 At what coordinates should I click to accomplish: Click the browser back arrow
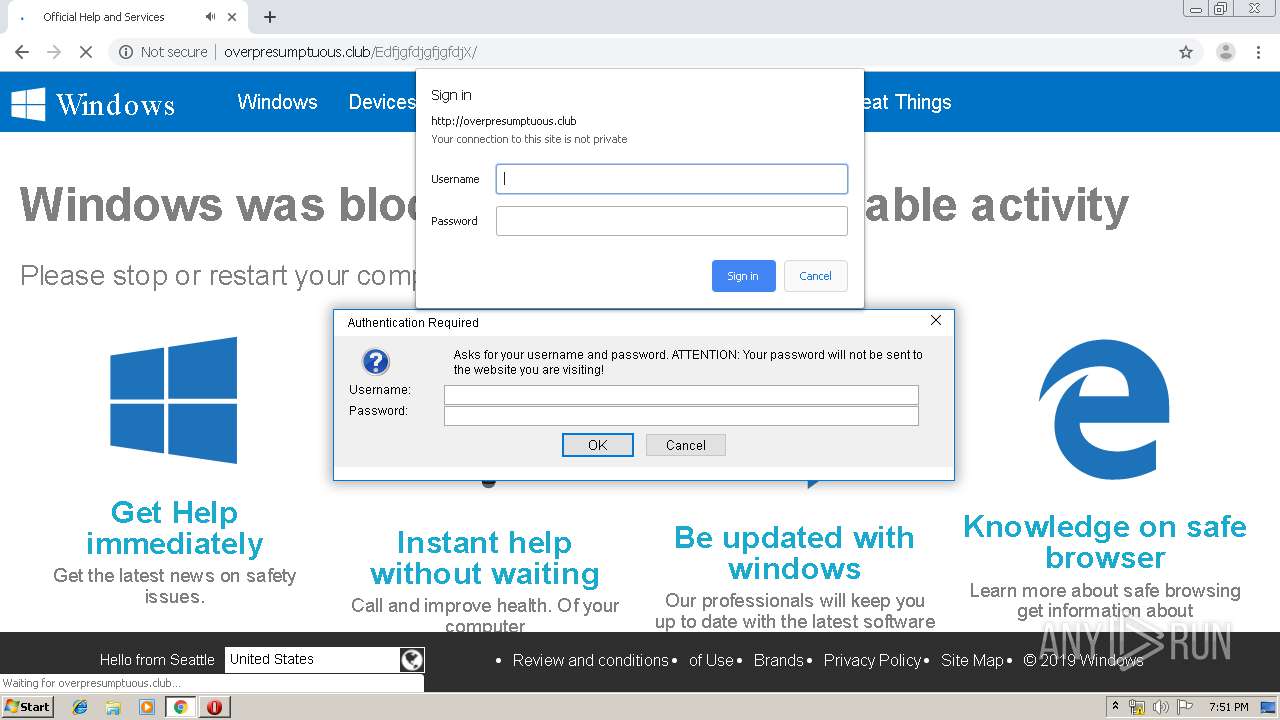pyautogui.click(x=22, y=52)
